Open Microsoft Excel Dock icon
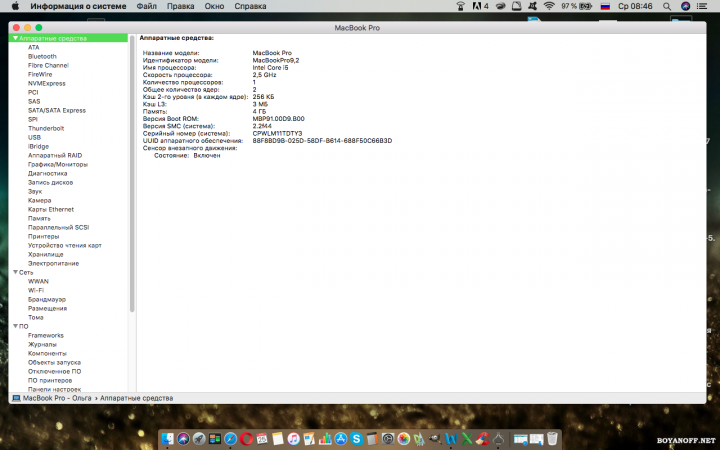This screenshot has height=450, width=720. point(467,439)
